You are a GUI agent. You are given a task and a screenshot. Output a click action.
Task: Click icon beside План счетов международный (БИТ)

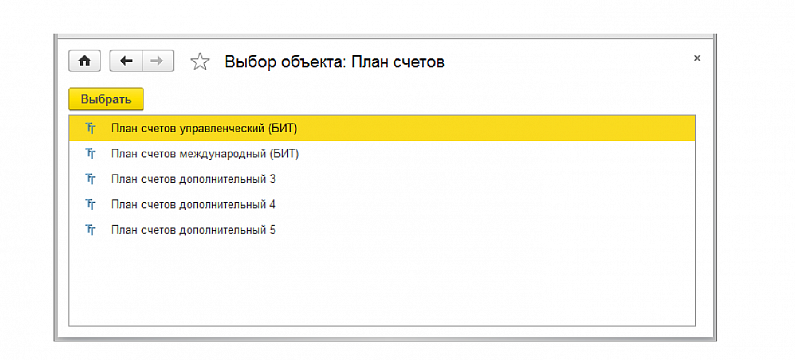(x=90, y=154)
